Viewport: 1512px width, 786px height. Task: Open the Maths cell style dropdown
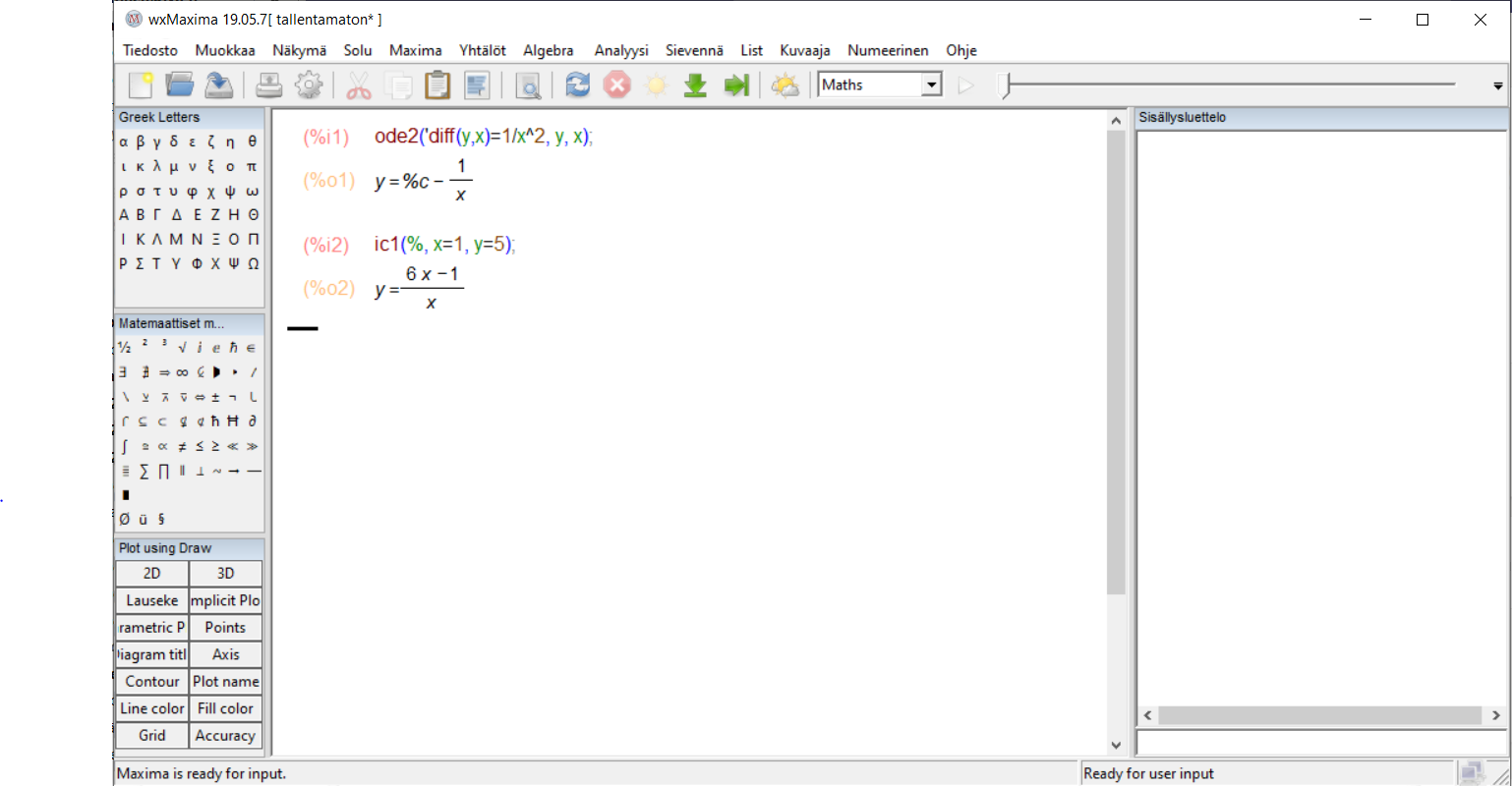click(931, 85)
